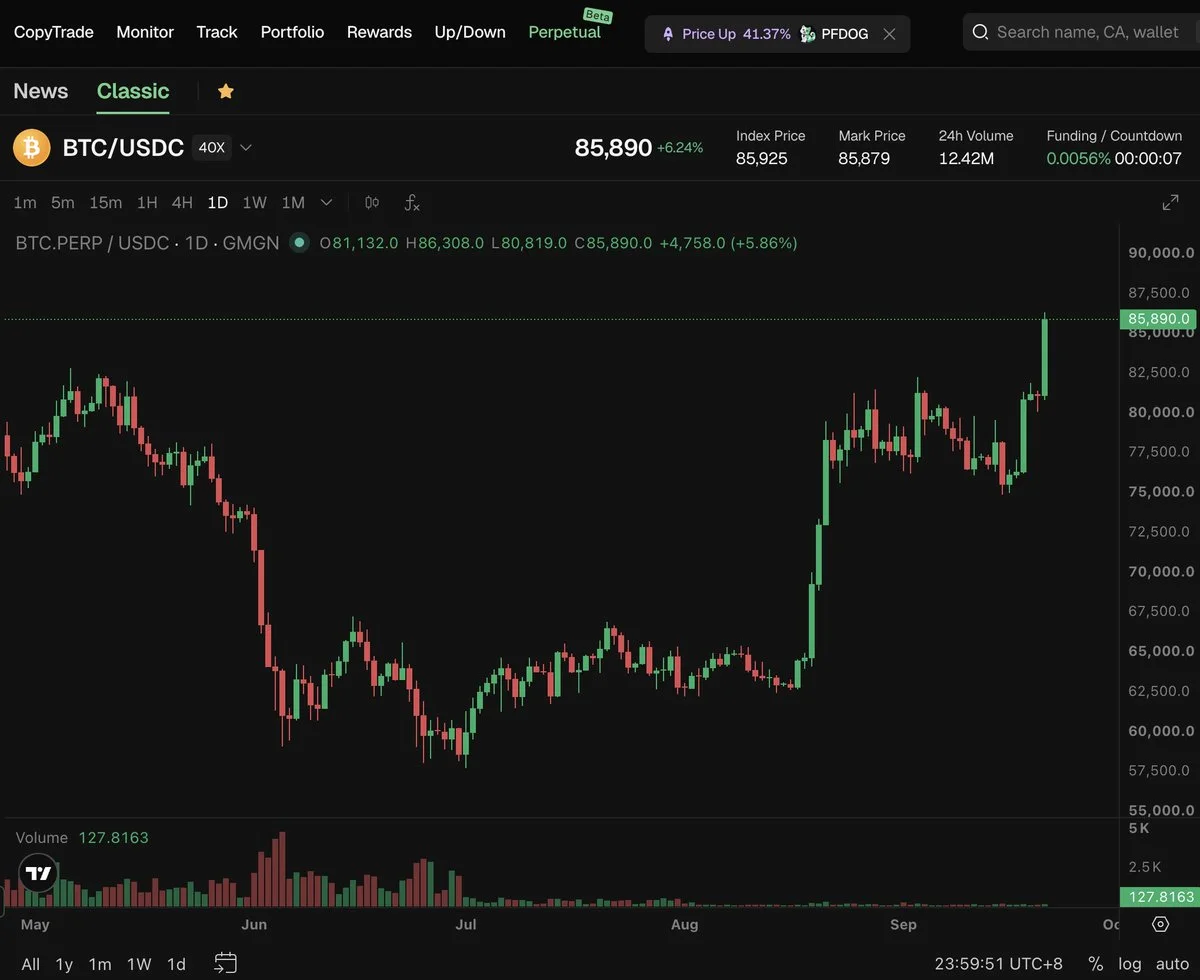Open the Perpetual Beta menu

(x=565, y=32)
